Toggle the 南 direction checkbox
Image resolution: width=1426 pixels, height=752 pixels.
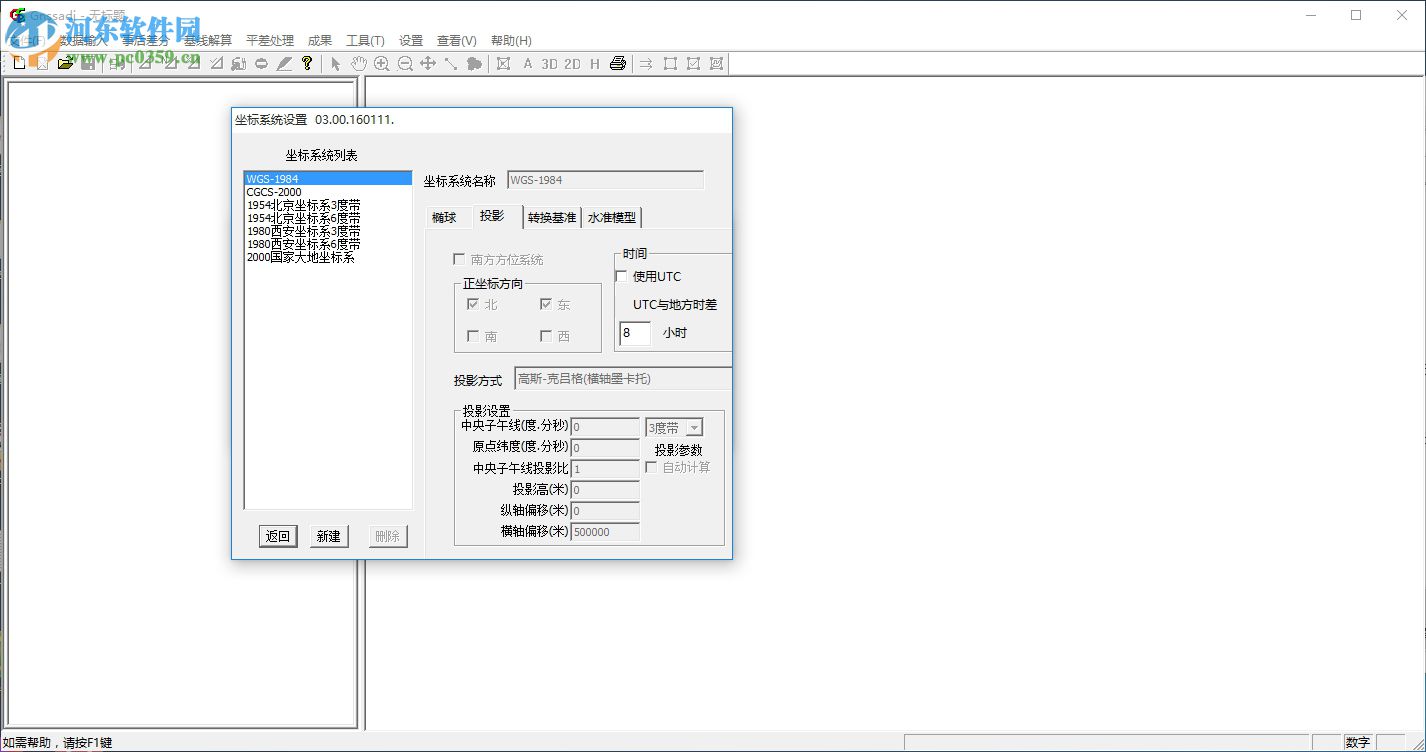[x=473, y=336]
